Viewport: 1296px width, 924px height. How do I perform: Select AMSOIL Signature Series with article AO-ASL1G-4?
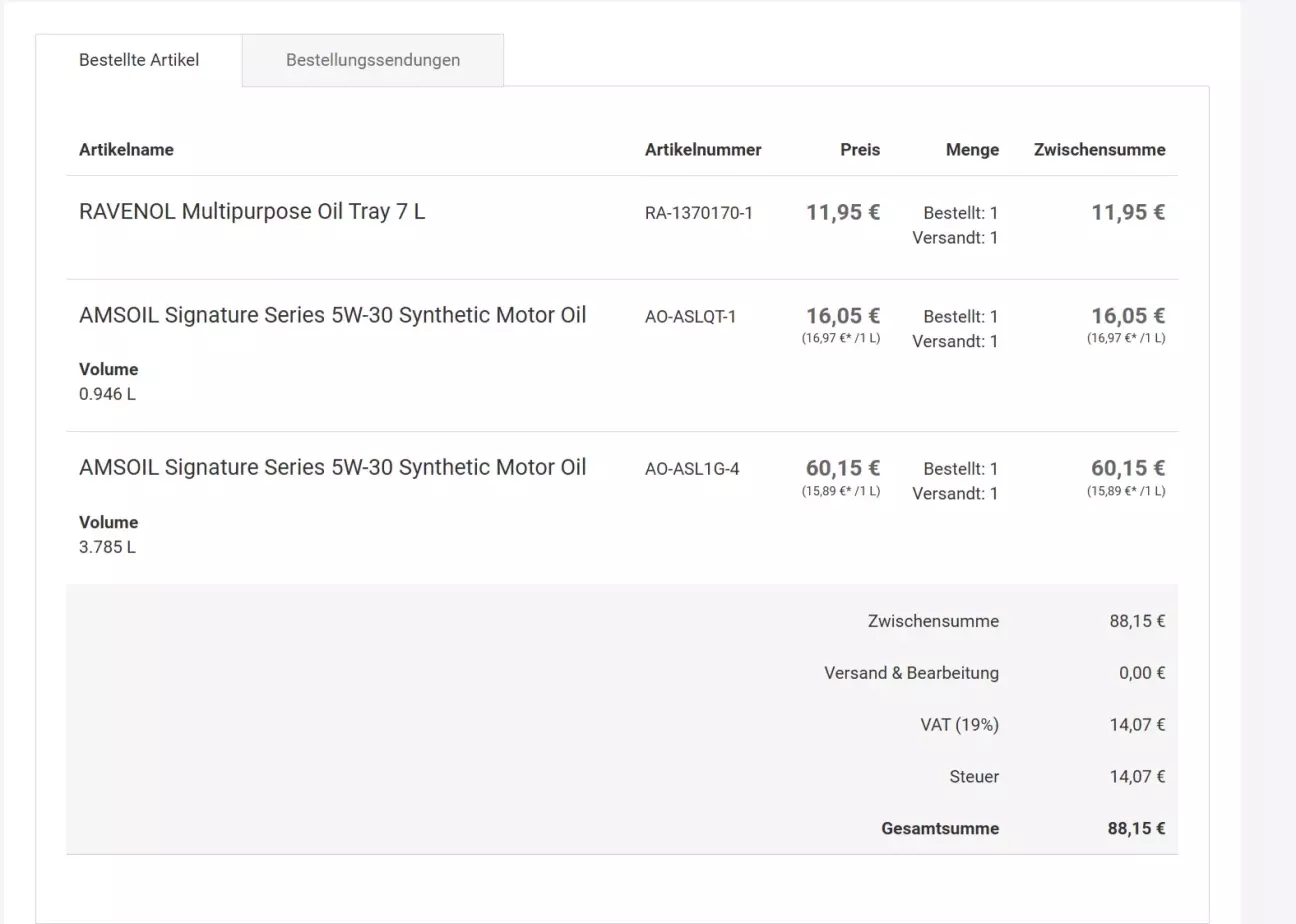click(x=332, y=468)
